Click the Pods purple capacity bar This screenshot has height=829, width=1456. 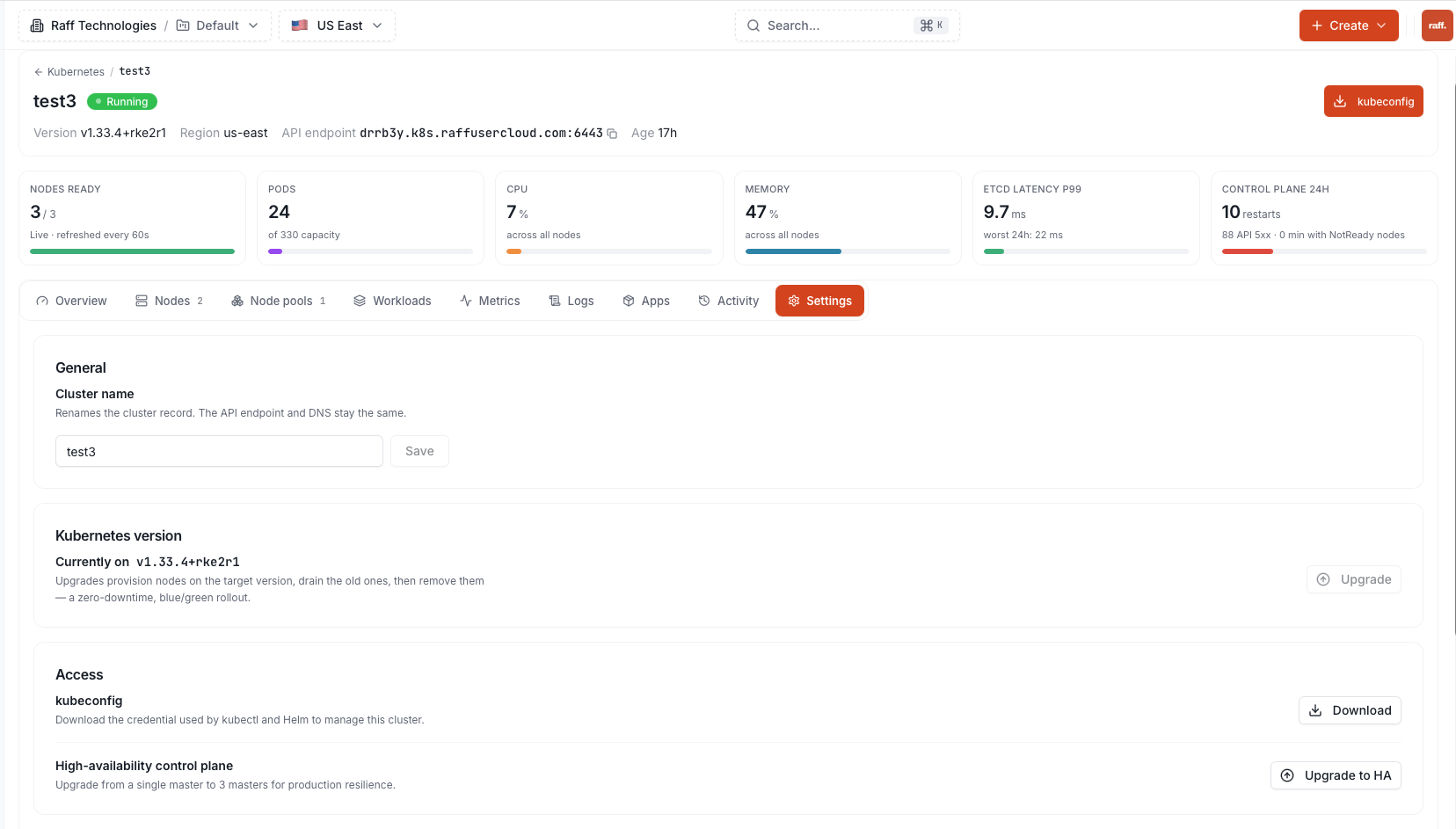(275, 251)
